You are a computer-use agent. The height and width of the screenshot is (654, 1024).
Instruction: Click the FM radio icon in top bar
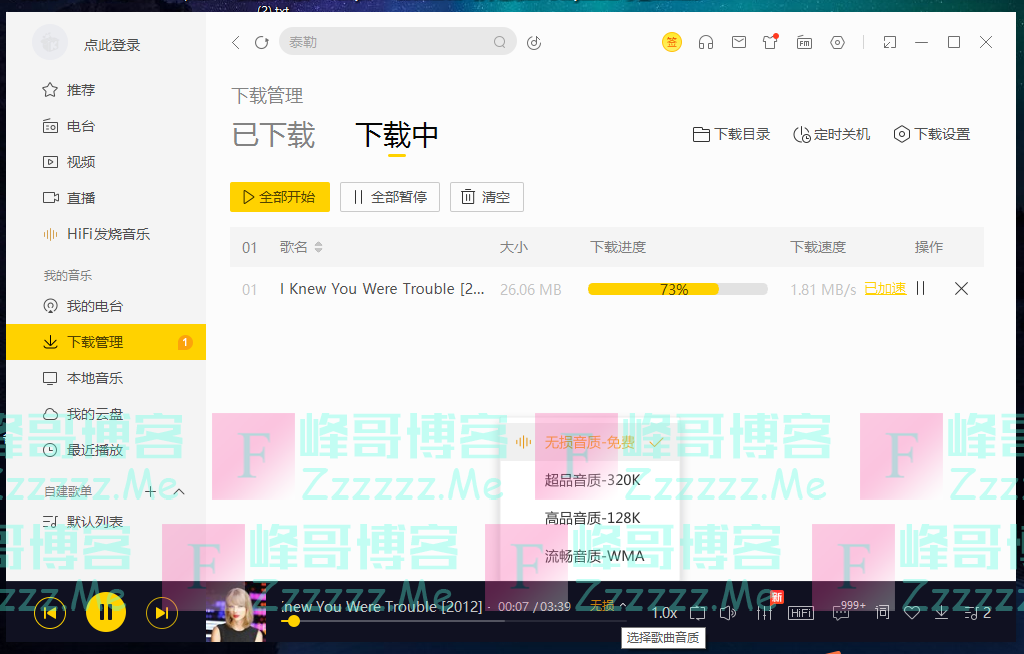click(x=804, y=42)
